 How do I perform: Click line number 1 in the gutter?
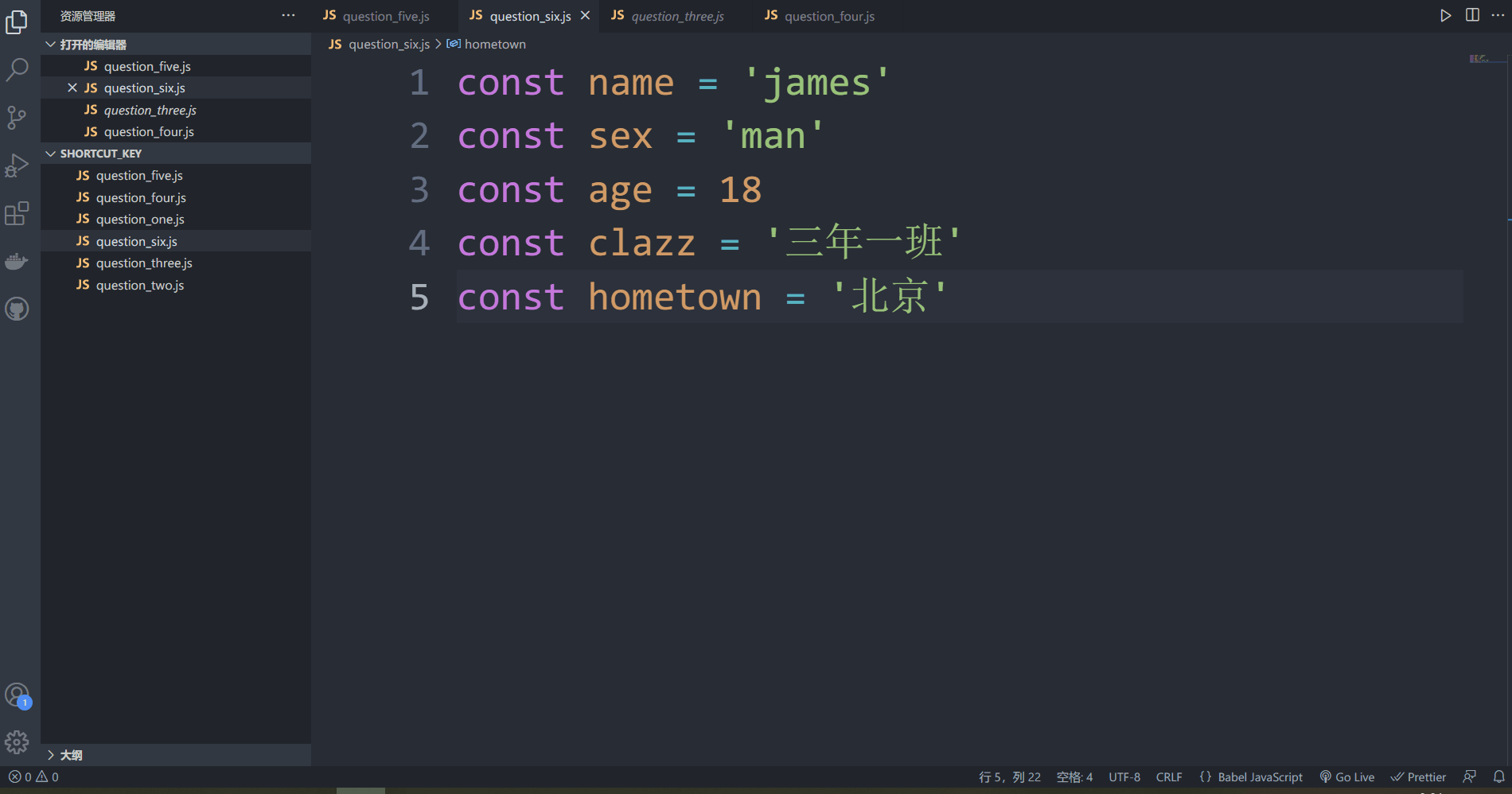click(x=419, y=83)
